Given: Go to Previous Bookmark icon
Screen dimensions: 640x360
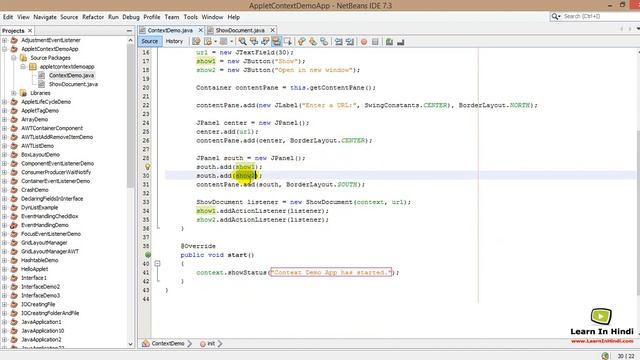Looking at the screenshot, I should (x=301, y=42).
